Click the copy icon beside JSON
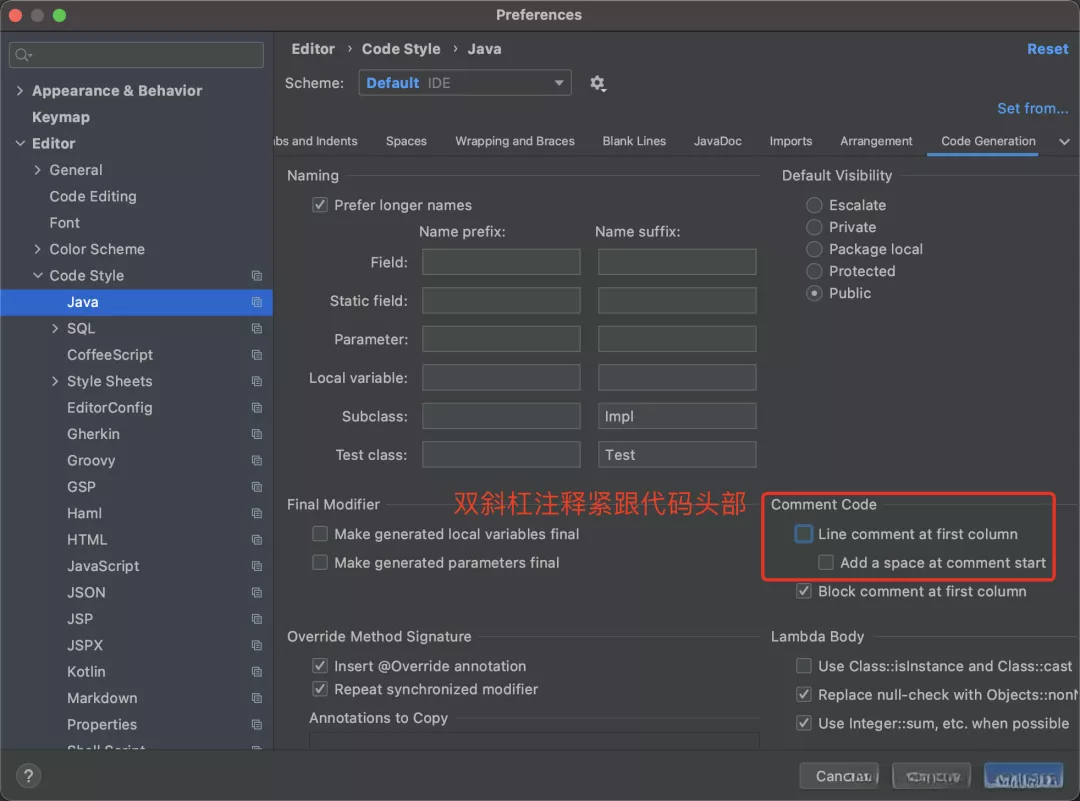 (257, 592)
